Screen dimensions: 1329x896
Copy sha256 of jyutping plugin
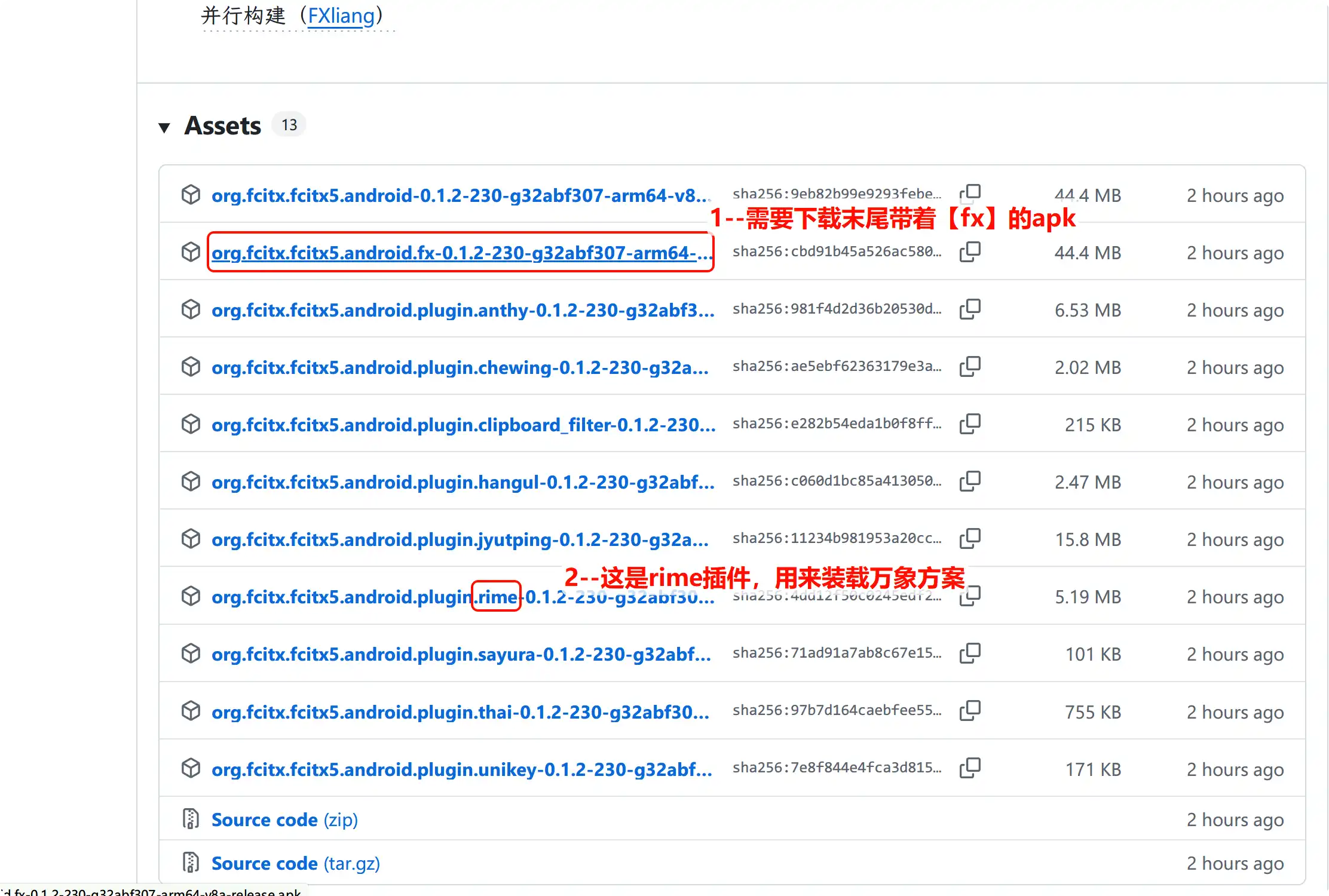pyautogui.click(x=970, y=539)
